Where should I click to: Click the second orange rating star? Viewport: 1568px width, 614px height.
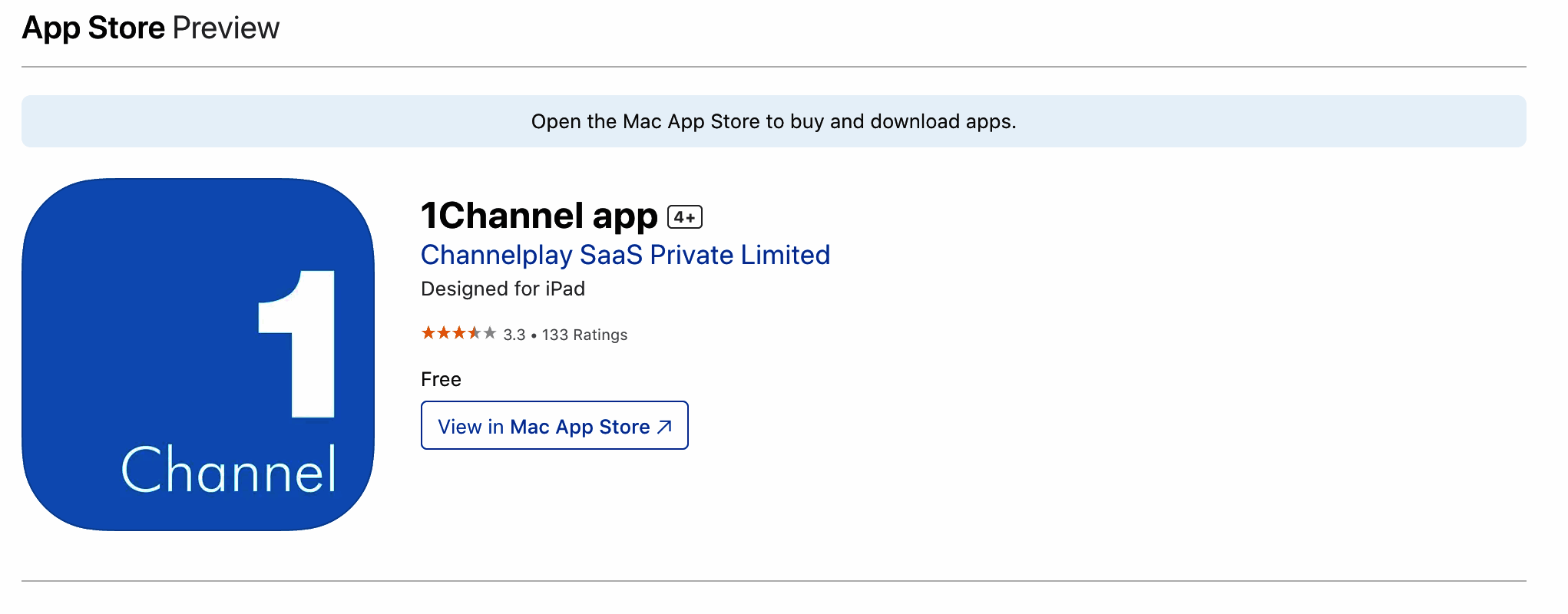click(x=444, y=333)
